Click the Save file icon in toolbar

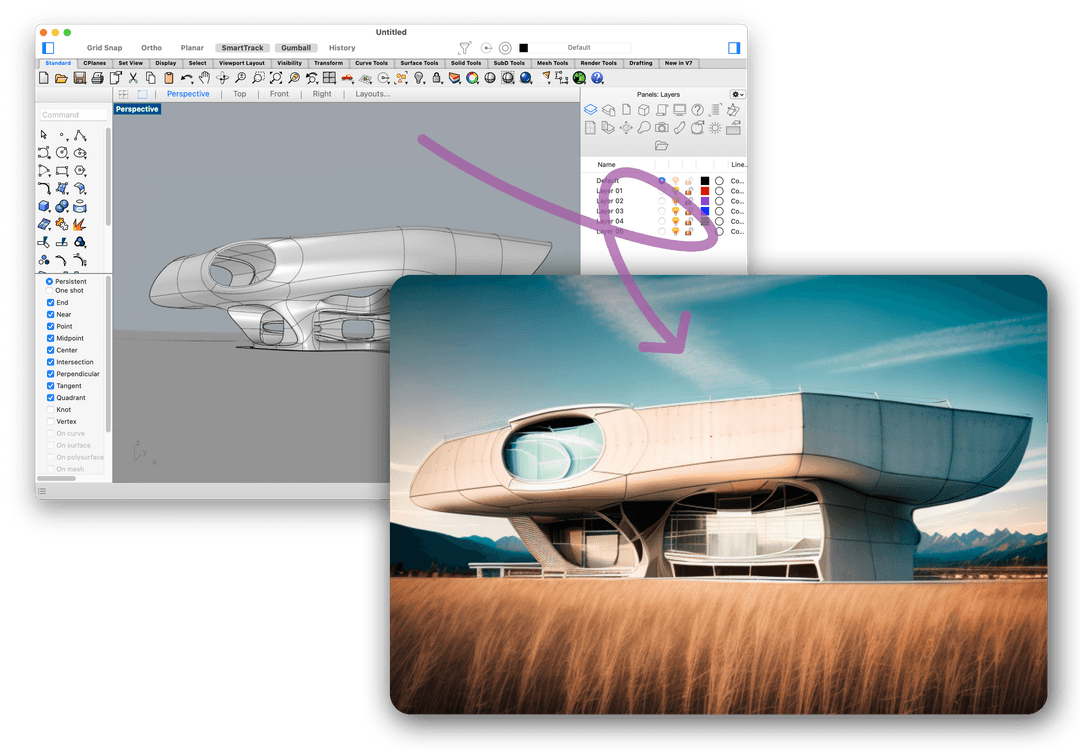(79, 78)
